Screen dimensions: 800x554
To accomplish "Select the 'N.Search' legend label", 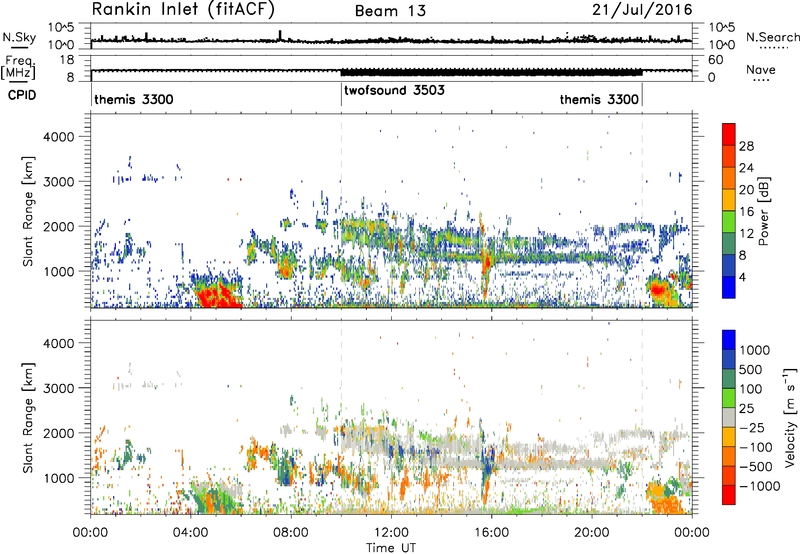I will coord(773,37).
